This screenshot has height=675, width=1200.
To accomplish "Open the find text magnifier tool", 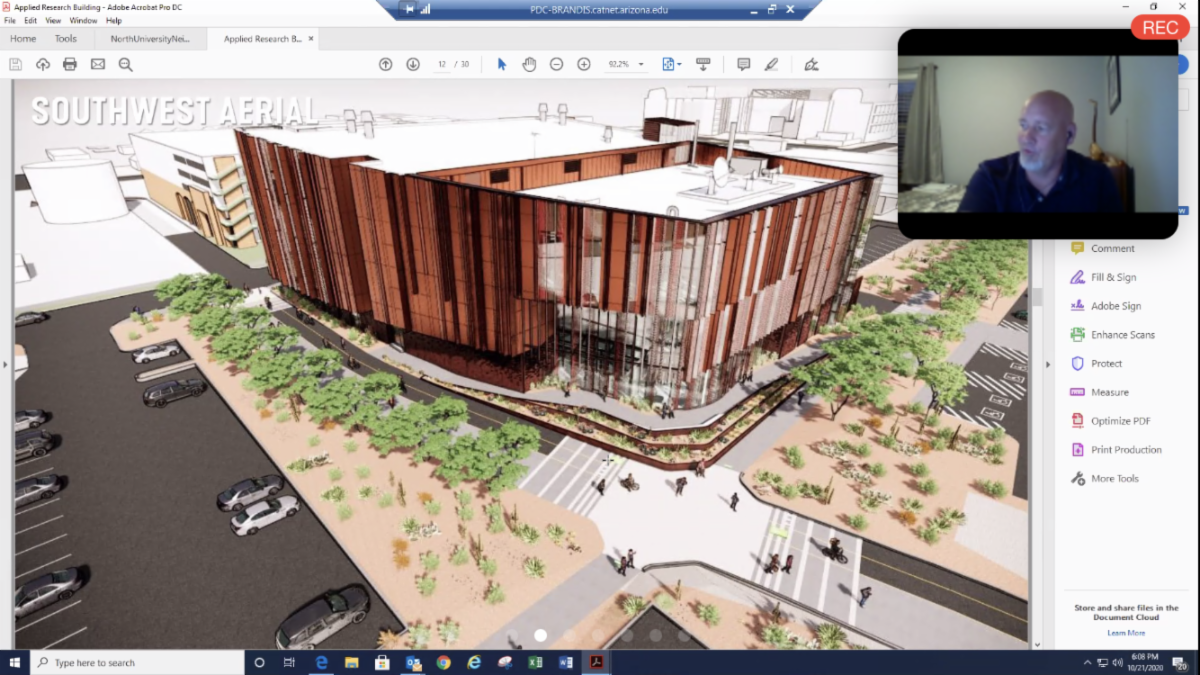I will point(126,64).
